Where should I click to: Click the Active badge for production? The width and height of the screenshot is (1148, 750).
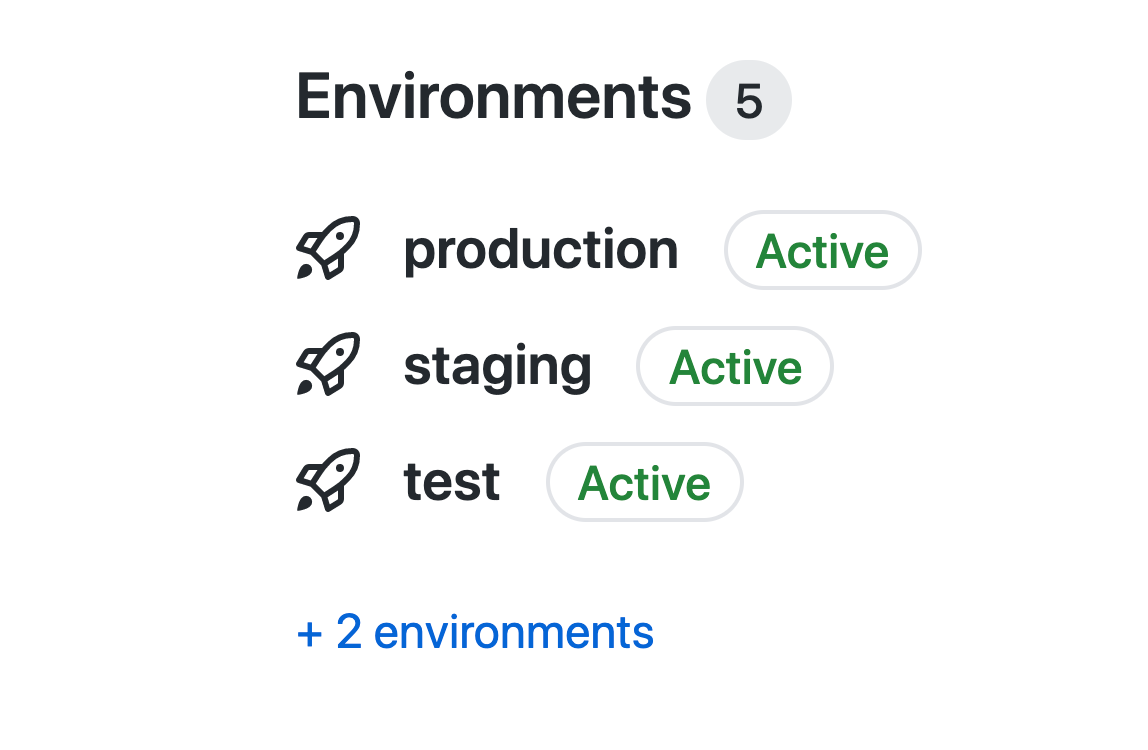click(x=822, y=250)
